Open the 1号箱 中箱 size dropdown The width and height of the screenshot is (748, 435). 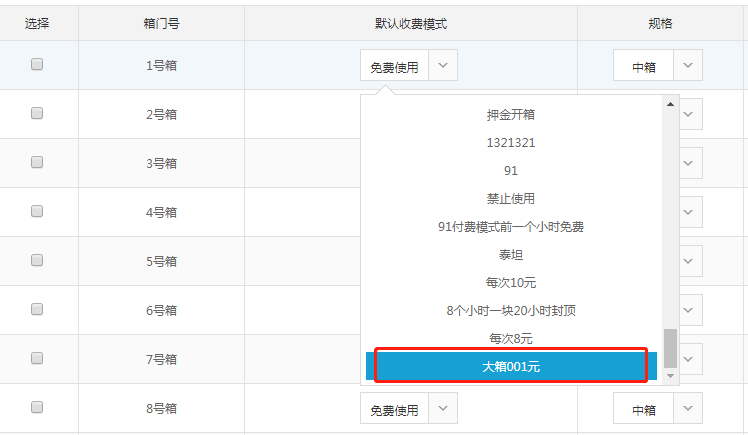(687, 66)
